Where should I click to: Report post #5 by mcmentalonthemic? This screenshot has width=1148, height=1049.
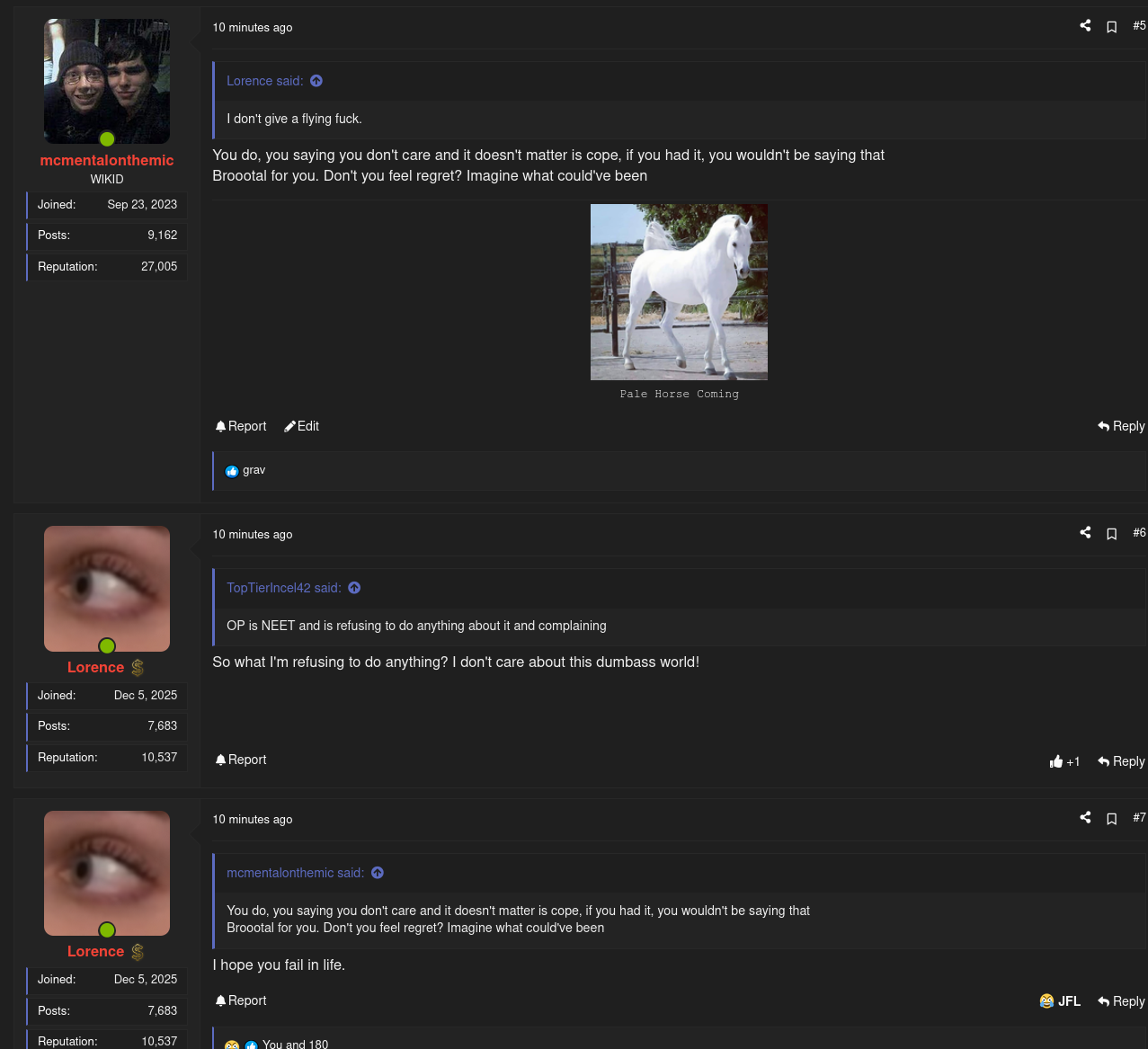coord(241,426)
